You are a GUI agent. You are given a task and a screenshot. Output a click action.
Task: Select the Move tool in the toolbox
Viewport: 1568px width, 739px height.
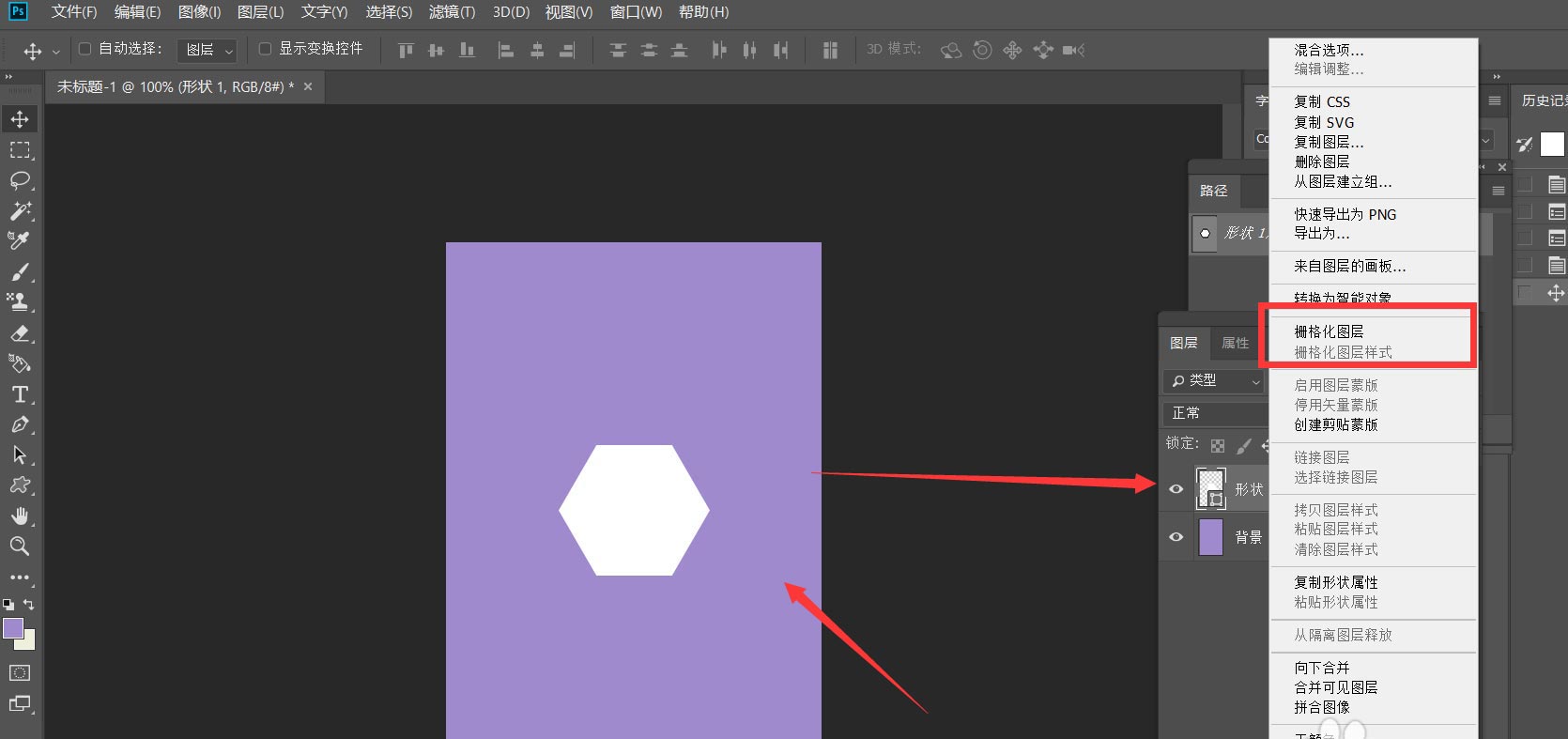[20, 119]
